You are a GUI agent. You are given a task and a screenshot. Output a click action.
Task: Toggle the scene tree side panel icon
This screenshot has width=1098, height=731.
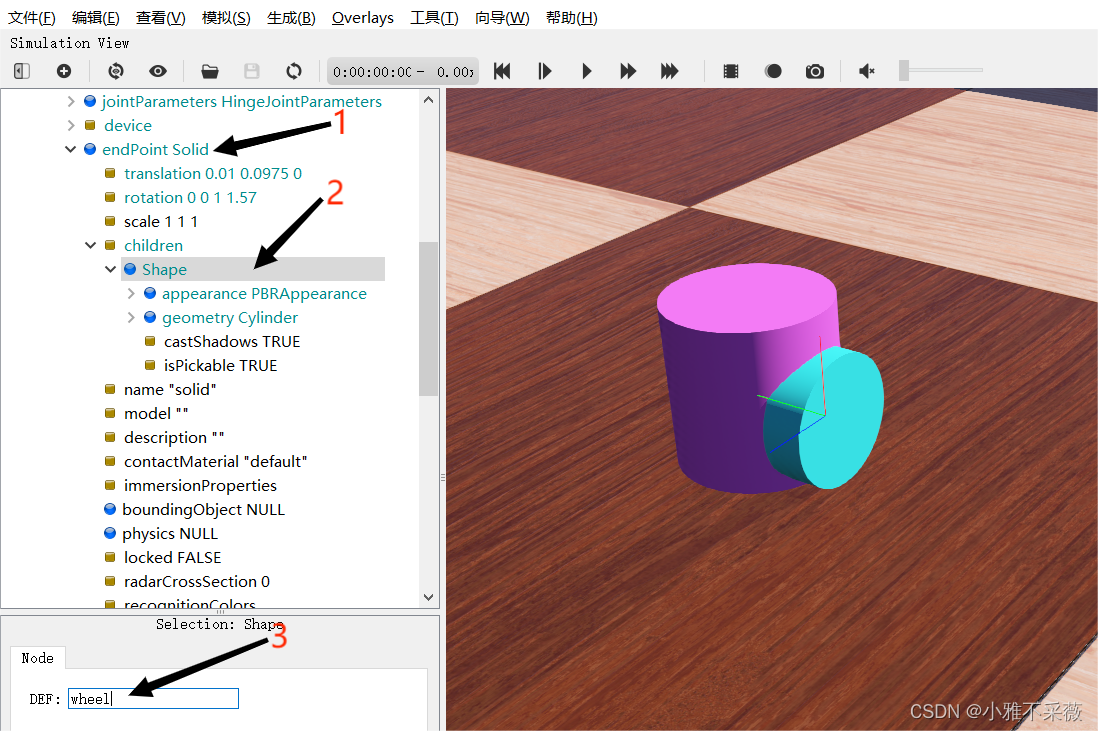(x=22, y=71)
